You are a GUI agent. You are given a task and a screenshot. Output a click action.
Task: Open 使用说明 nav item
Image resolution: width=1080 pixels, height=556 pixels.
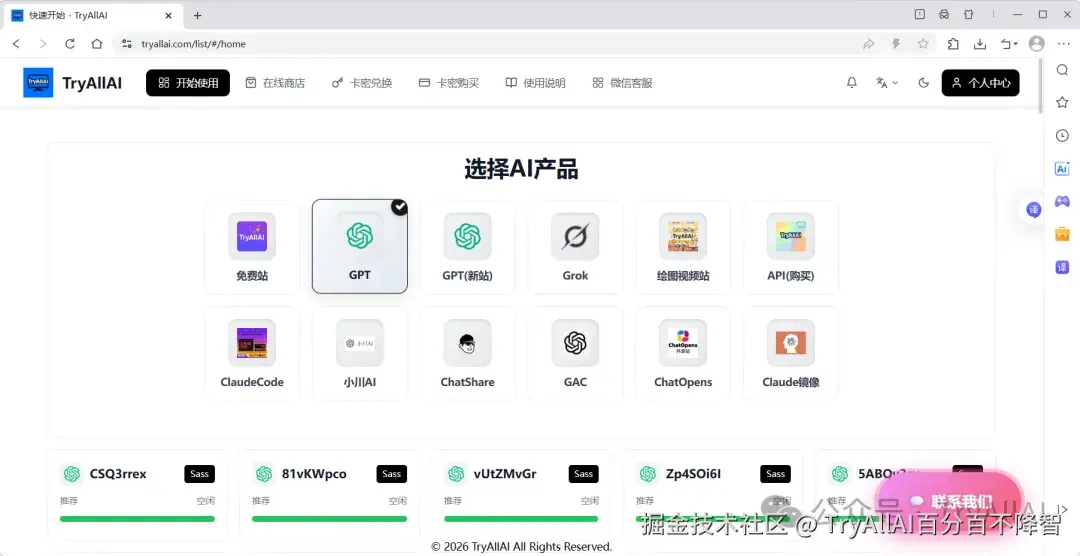click(536, 83)
